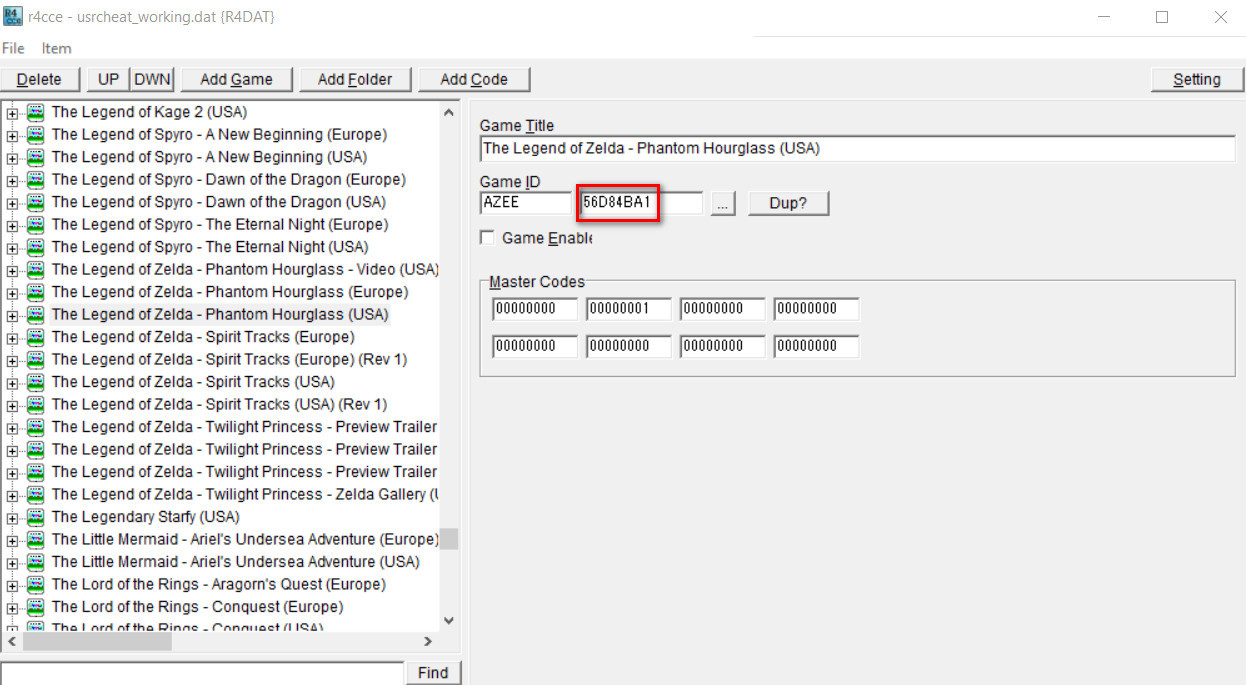Select Lord of the Rings - Conquest (Europe) row
1246x685 pixels.
click(x=197, y=607)
